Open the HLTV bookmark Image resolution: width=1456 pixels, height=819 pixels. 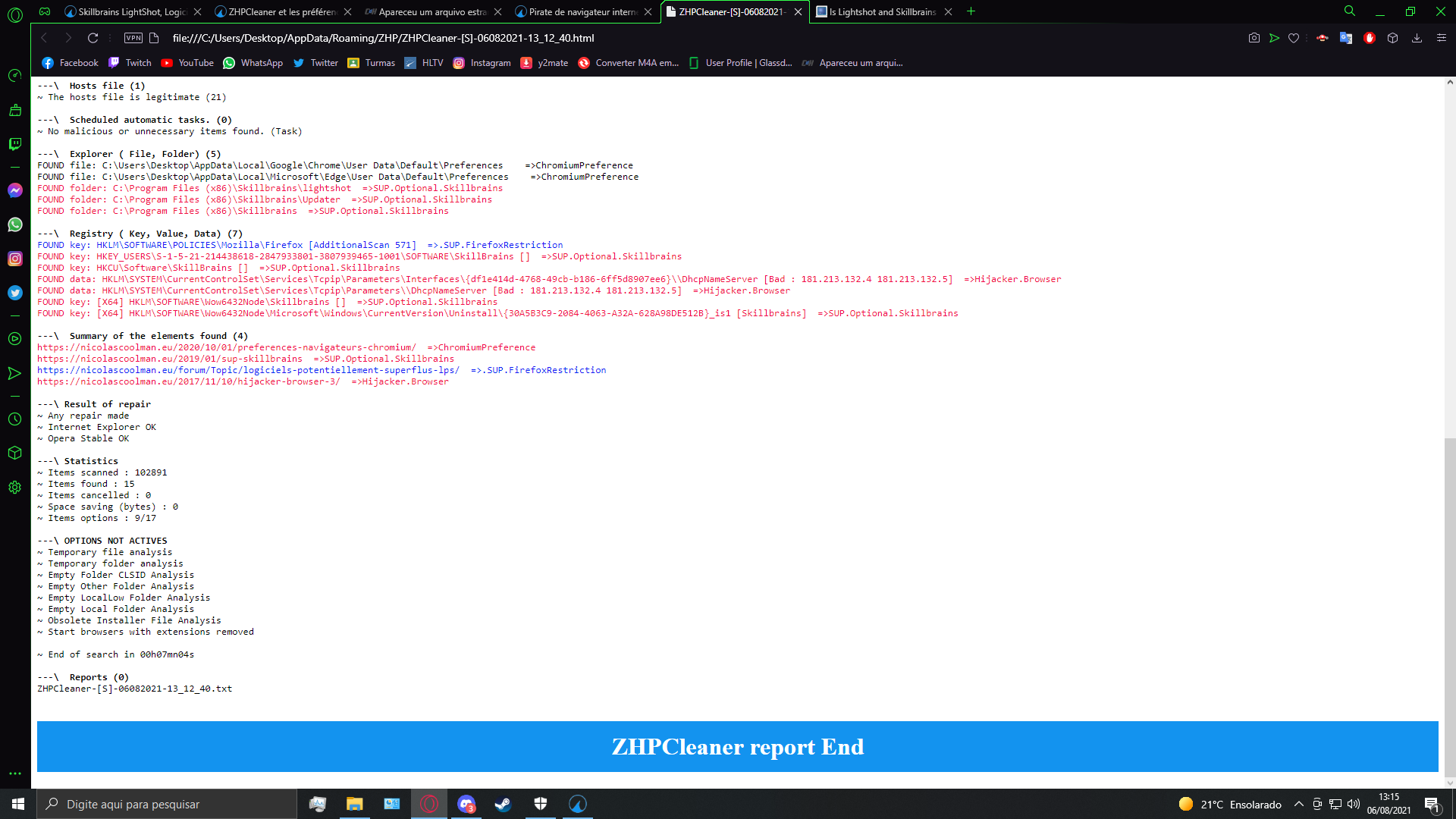[x=424, y=63]
